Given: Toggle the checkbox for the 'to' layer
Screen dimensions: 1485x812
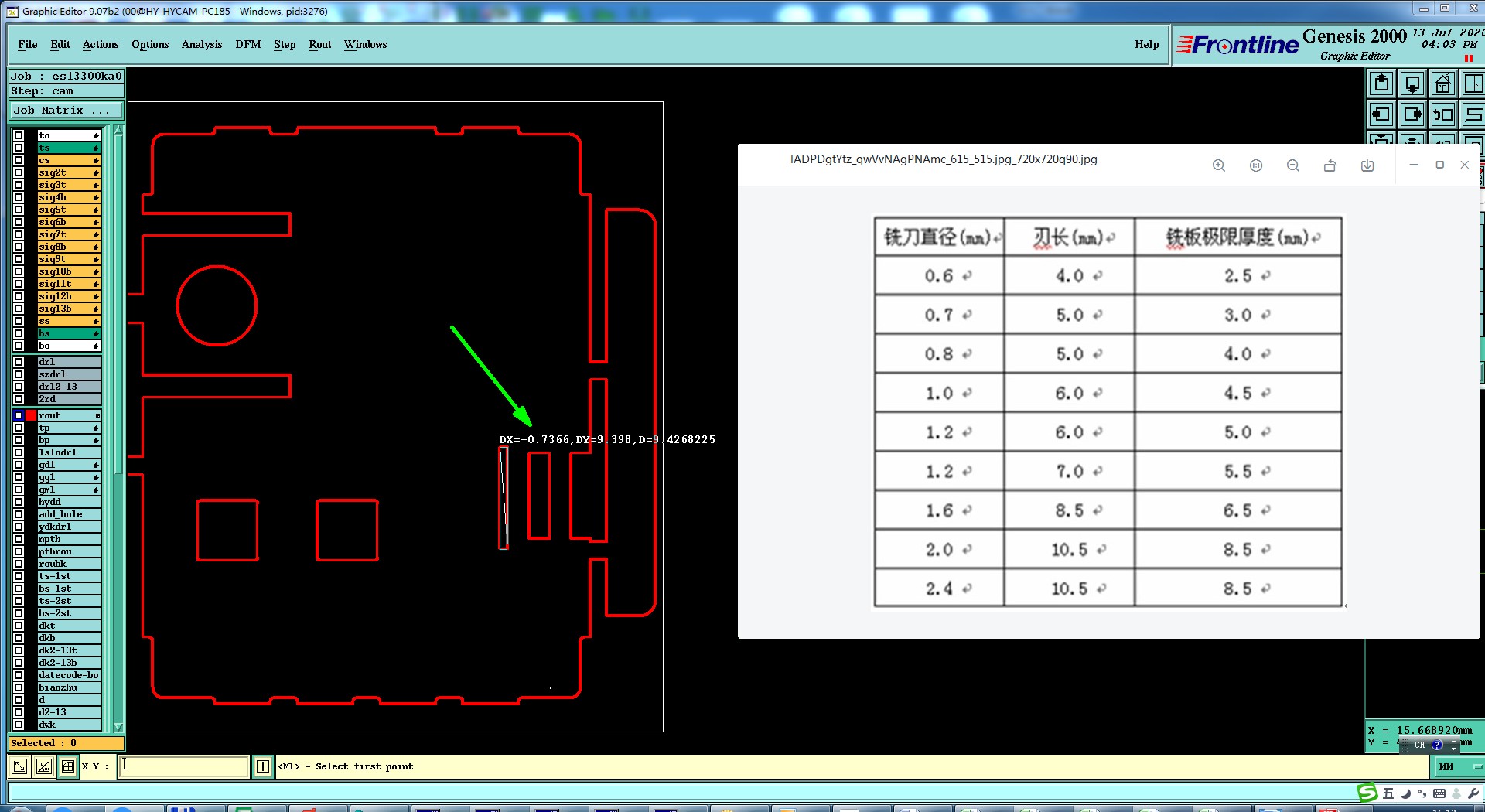Looking at the screenshot, I should (19, 135).
